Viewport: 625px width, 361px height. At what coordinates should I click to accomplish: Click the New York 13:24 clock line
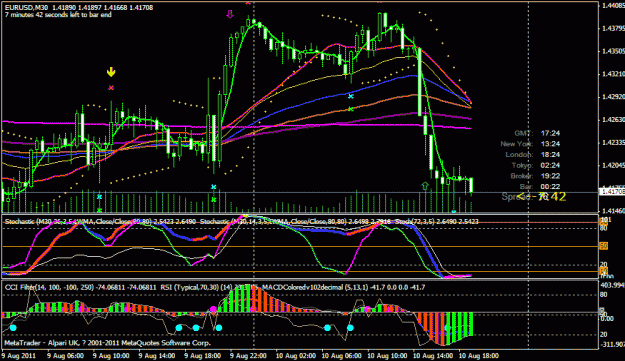(531, 144)
